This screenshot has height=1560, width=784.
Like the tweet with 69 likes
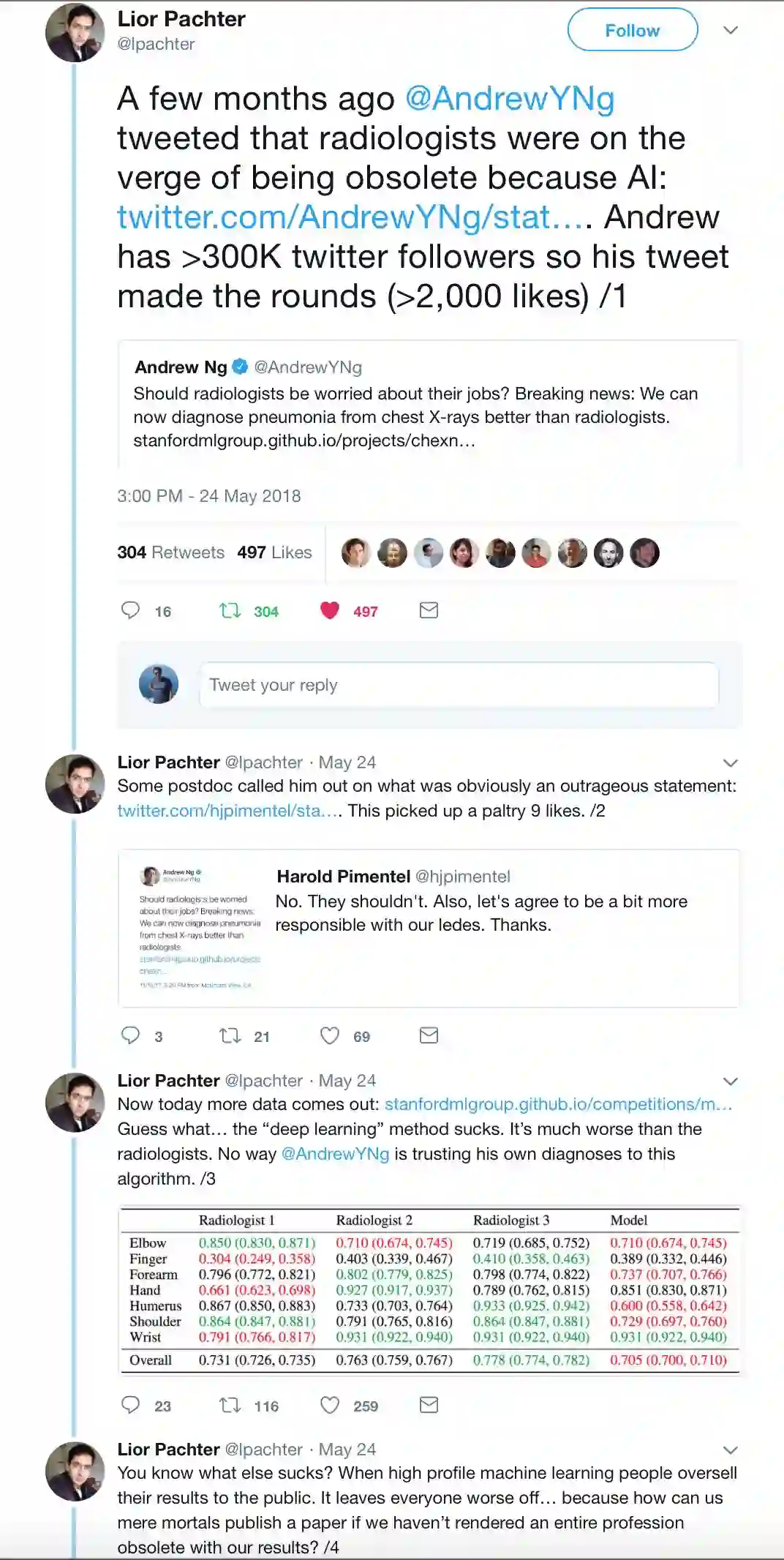click(330, 1035)
